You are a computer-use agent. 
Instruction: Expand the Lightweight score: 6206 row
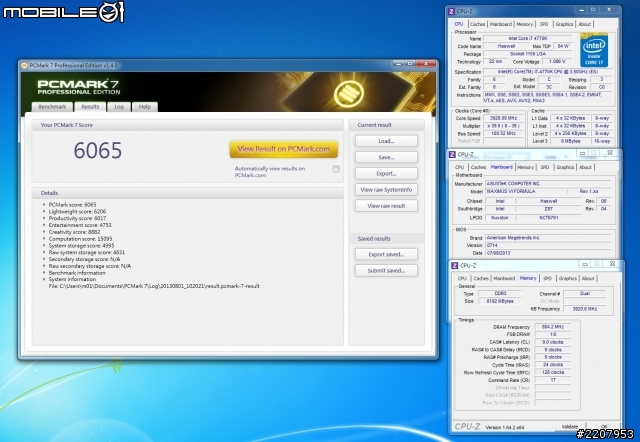coord(44,211)
